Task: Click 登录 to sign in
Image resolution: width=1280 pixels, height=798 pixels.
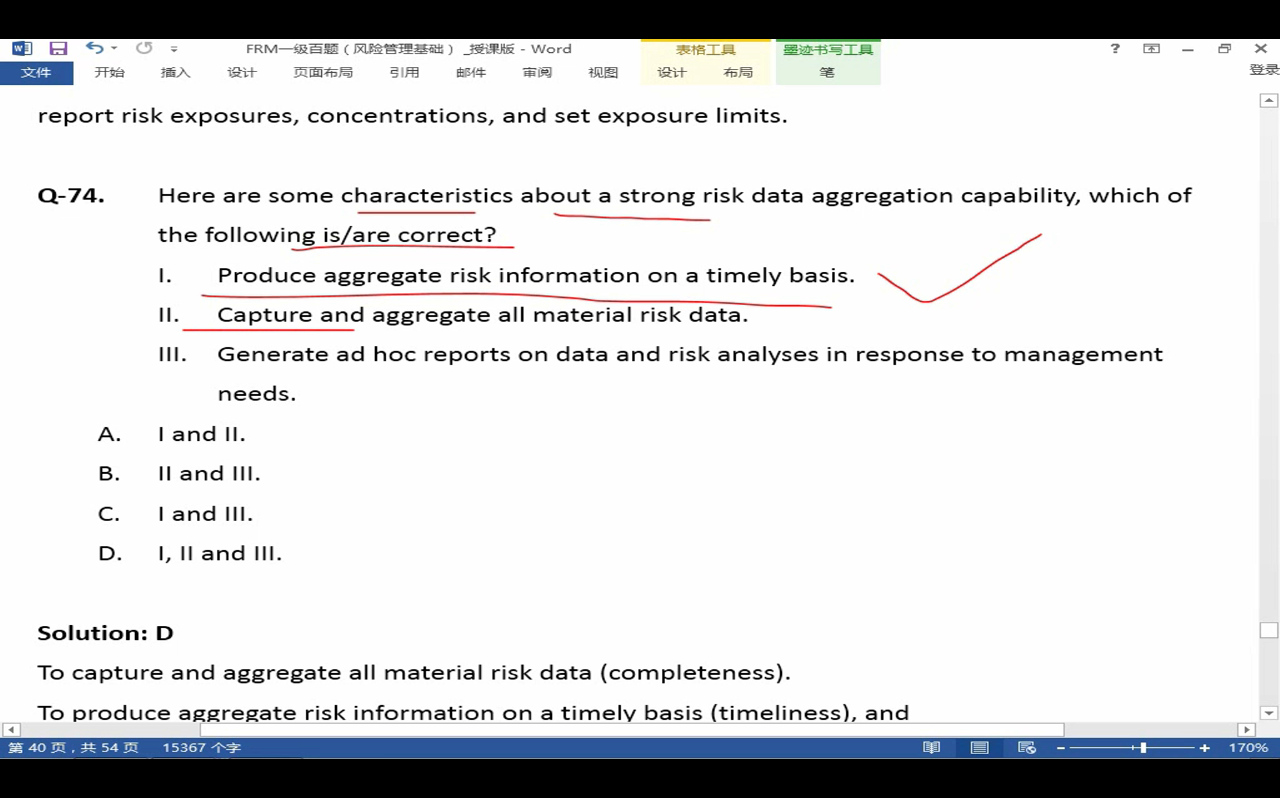Action: coord(1264,70)
